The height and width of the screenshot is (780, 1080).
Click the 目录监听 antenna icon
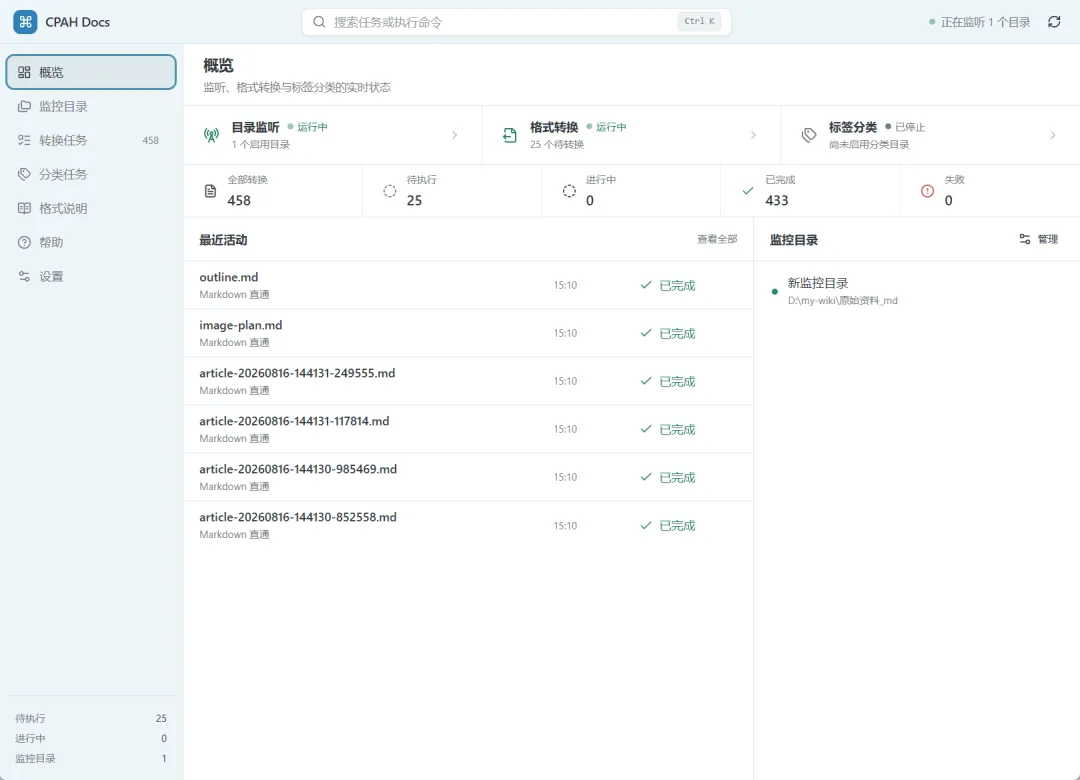[211, 135]
